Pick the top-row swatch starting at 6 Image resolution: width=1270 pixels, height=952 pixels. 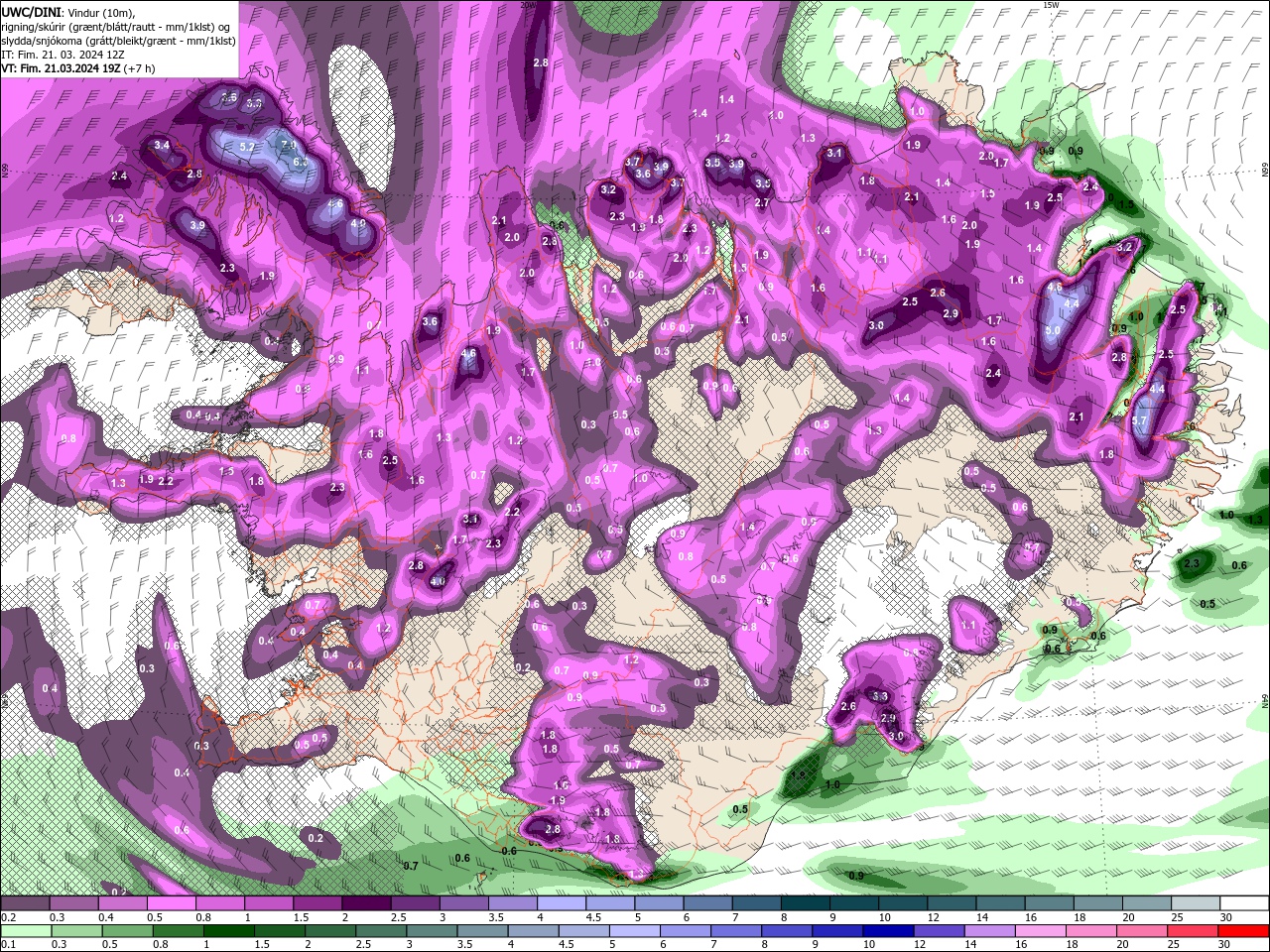click(x=706, y=903)
